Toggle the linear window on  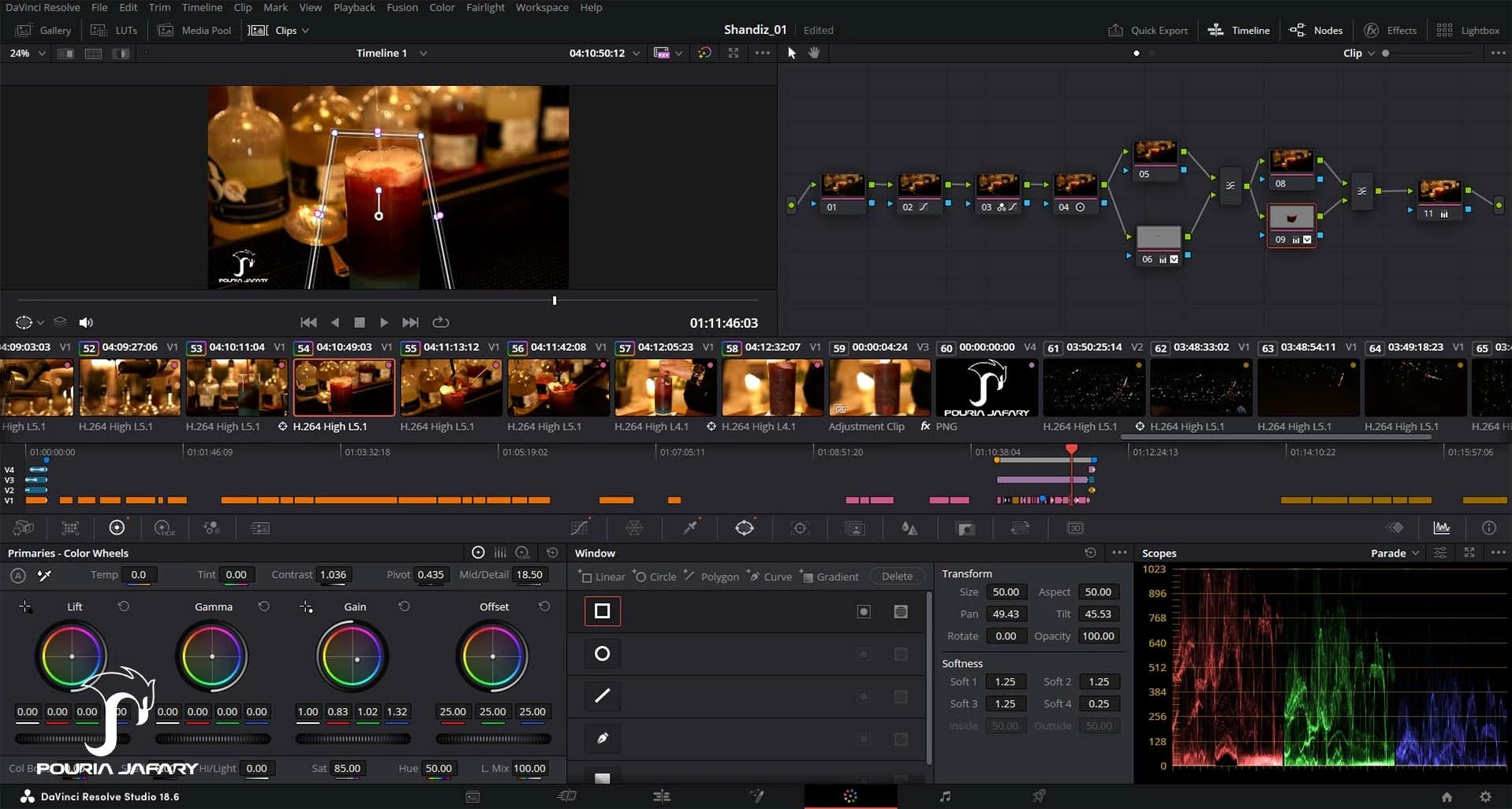[x=603, y=611]
